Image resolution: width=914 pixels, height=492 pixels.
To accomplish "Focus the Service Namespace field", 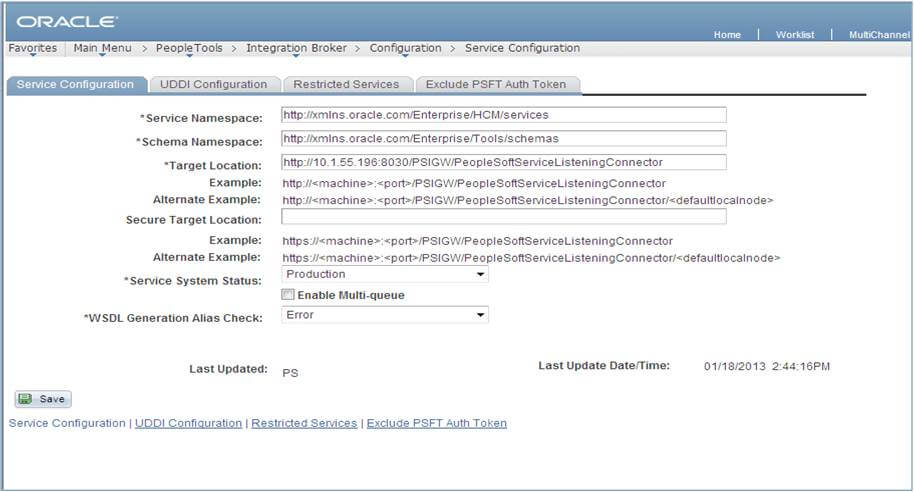I will tap(504, 115).
